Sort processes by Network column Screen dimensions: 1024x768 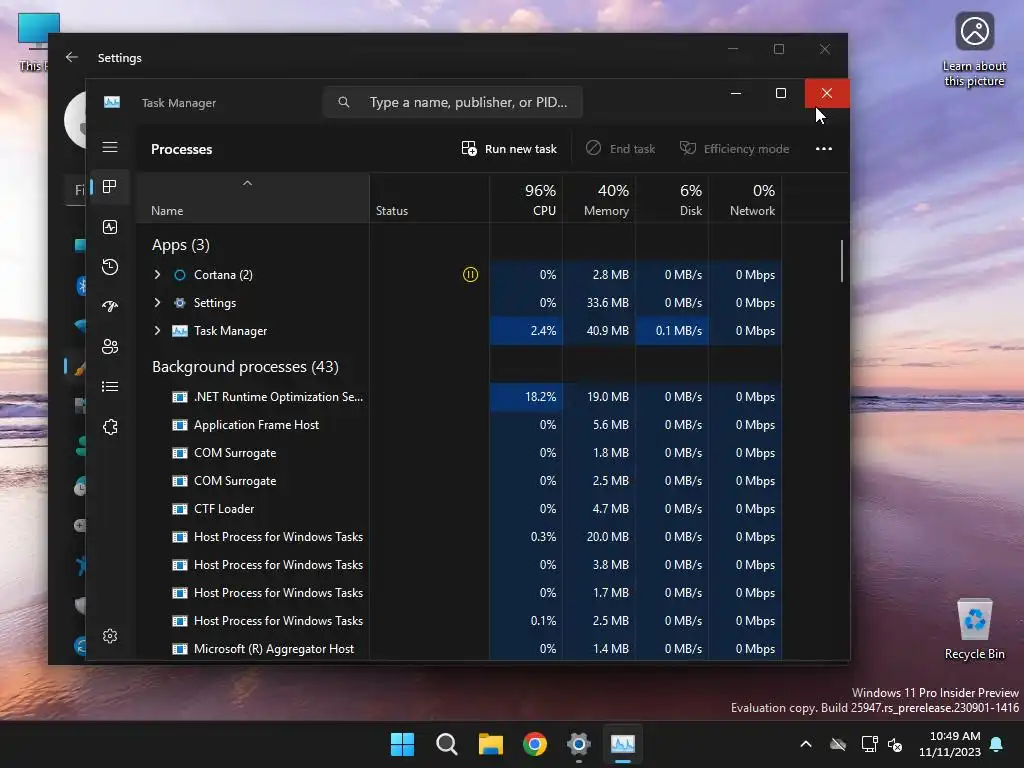tap(745, 200)
